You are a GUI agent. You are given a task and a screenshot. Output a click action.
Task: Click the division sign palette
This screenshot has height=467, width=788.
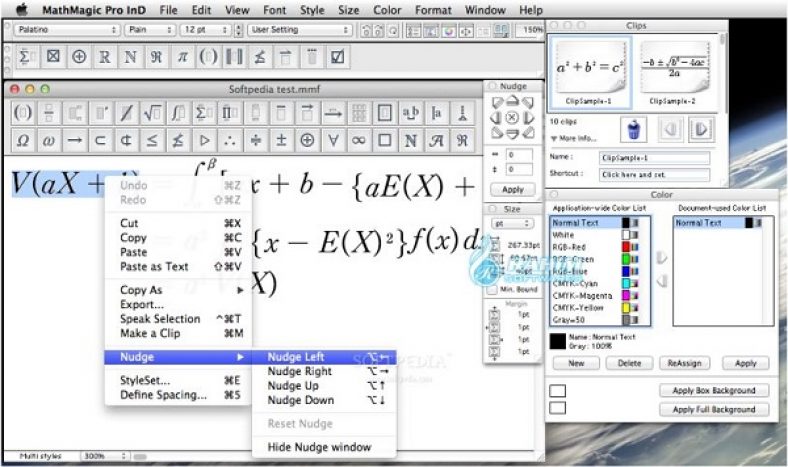click(255, 140)
